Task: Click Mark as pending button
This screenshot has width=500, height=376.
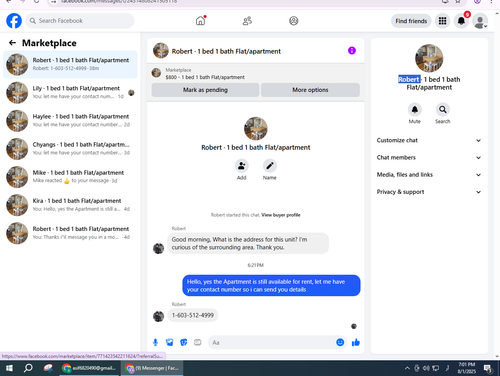Action: (x=205, y=90)
